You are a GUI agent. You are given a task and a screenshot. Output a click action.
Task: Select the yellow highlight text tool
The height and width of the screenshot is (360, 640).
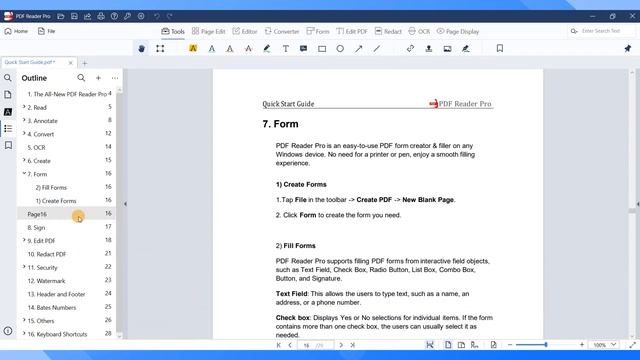click(x=193, y=49)
